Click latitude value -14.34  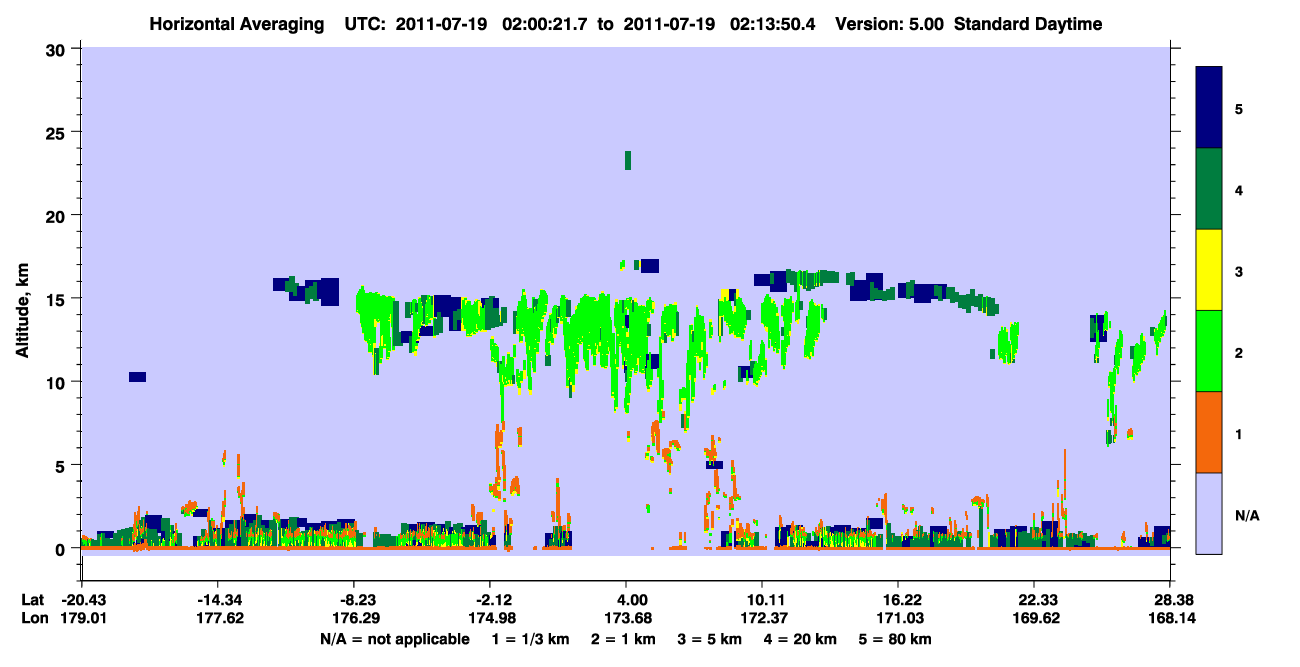(217, 600)
